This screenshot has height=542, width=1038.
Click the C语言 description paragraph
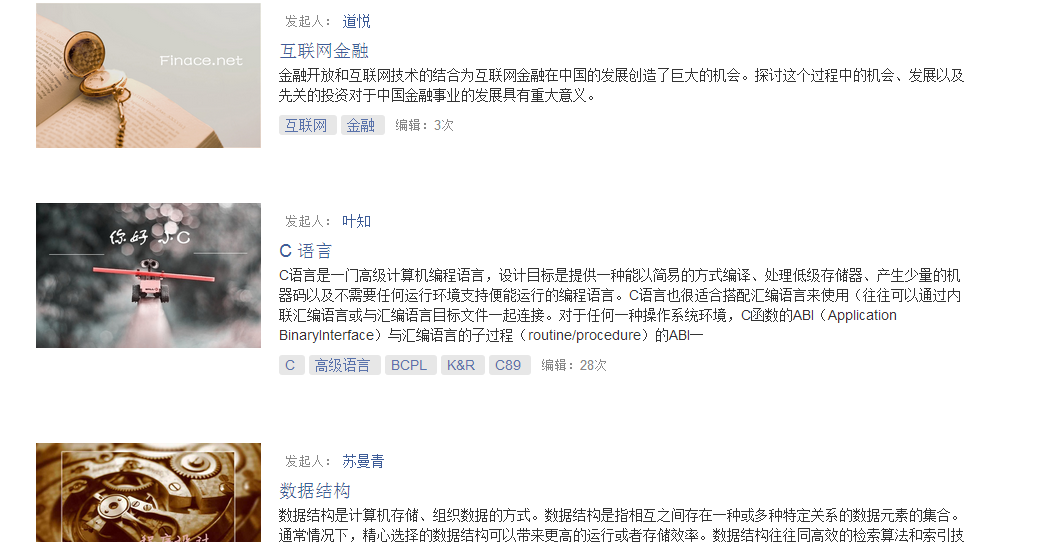pos(620,305)
